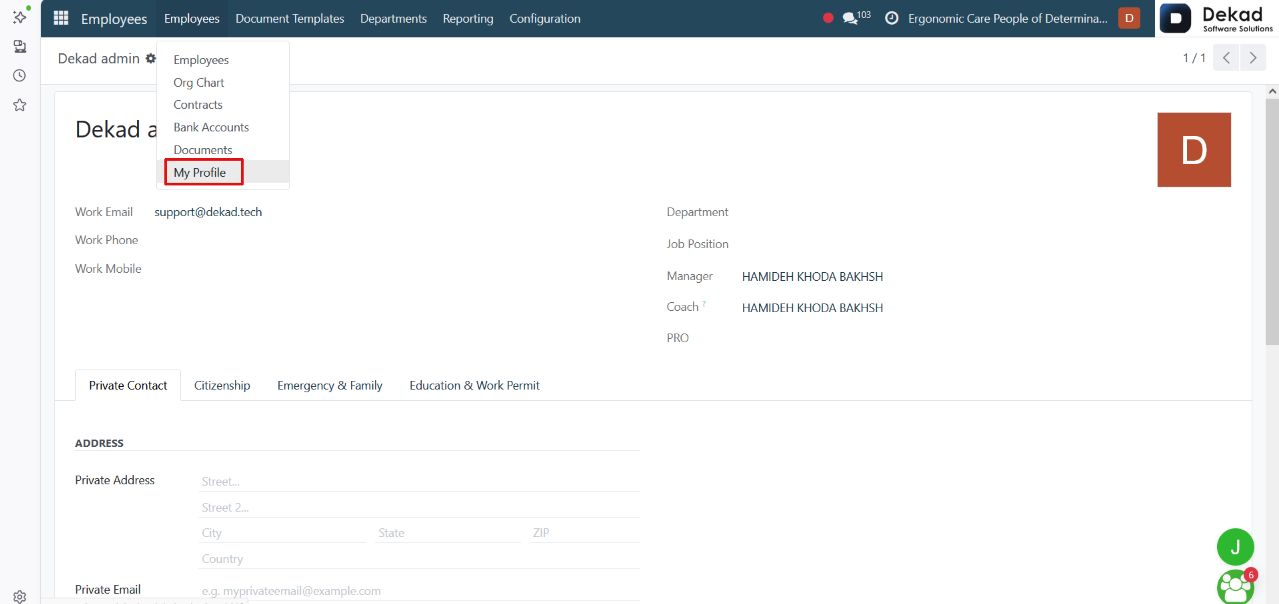Switch to the Private Contact tab
1279x604 pixels.
(128, 385)
